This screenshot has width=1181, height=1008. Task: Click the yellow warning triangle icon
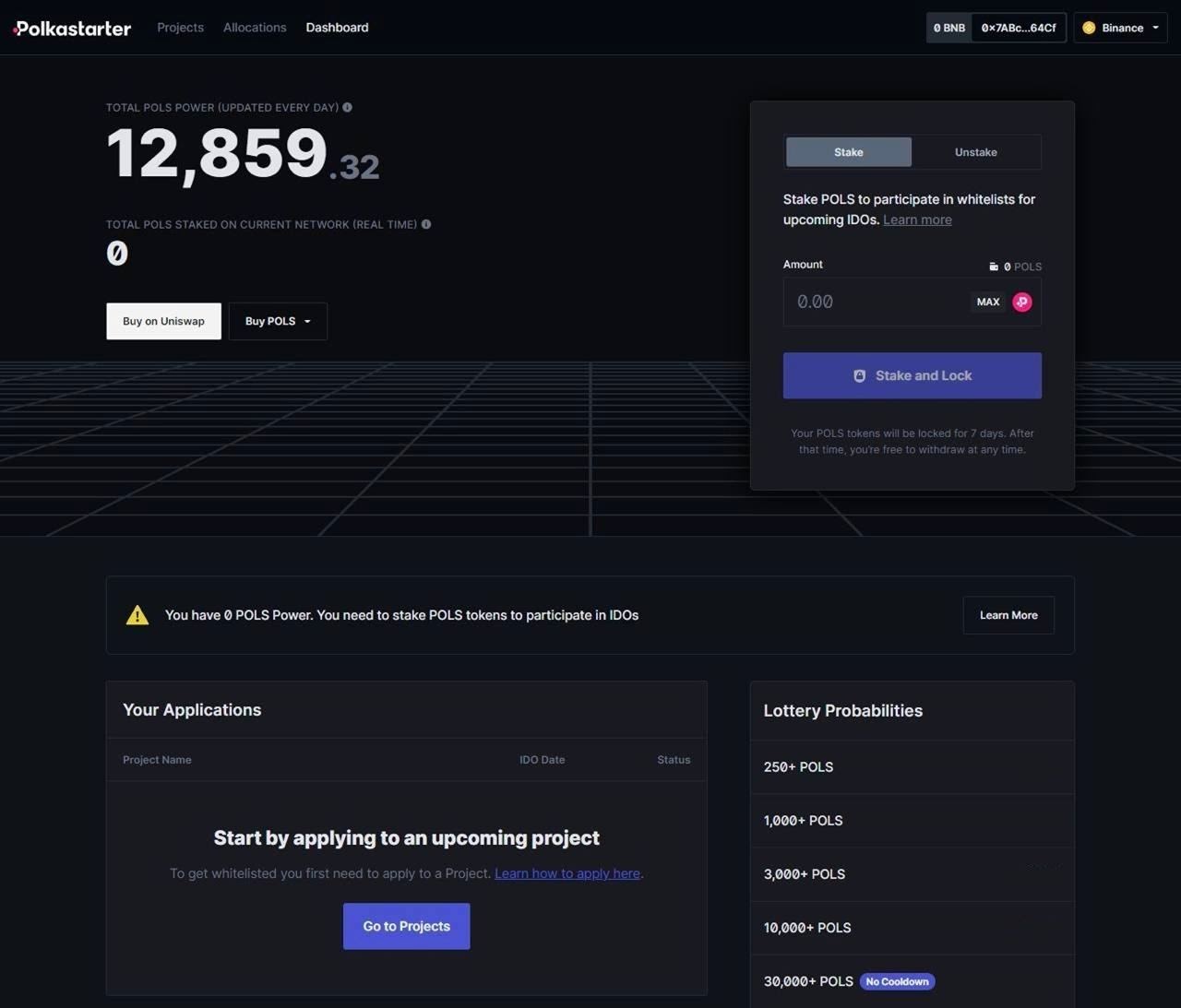coord(137,615)
